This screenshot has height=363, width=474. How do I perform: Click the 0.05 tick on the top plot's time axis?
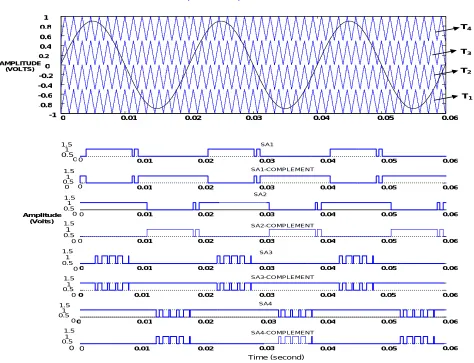click(386, 118)
